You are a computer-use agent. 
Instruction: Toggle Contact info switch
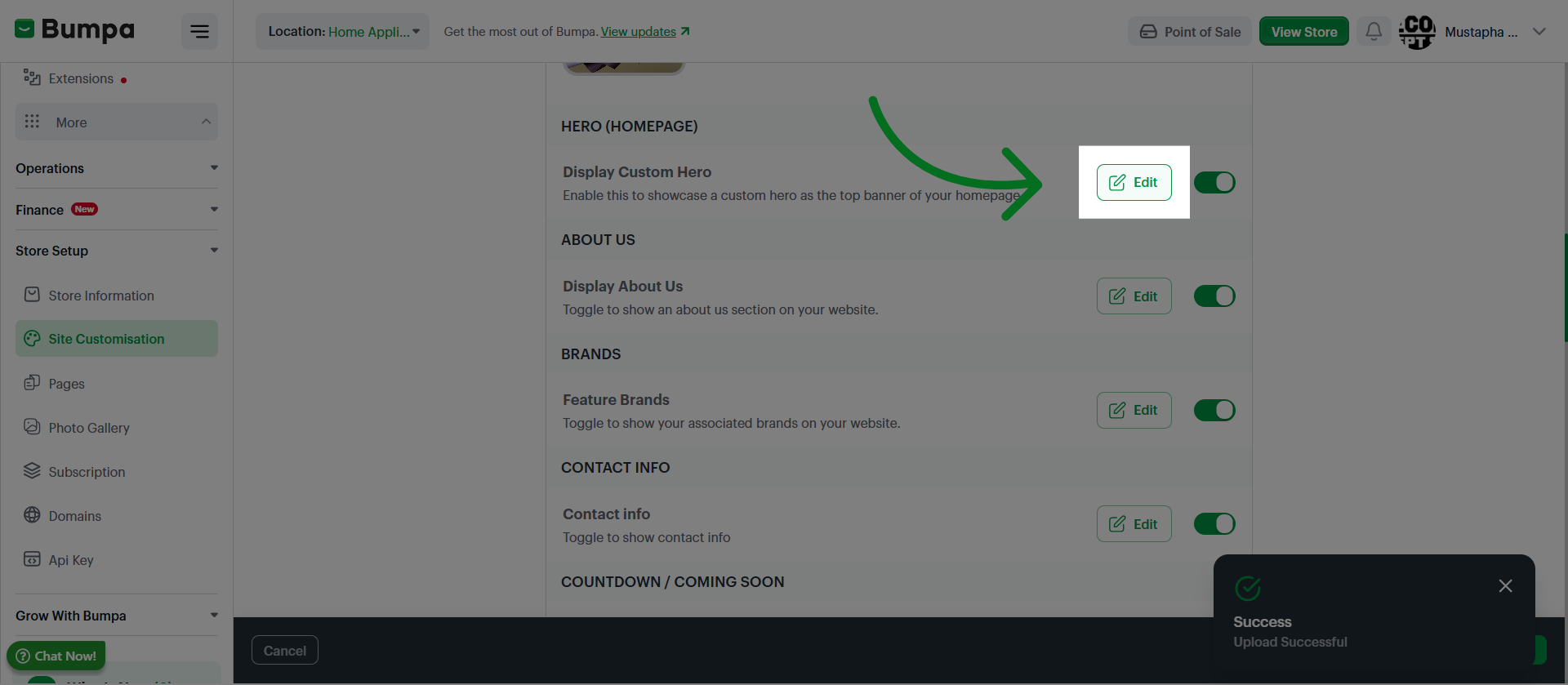point(1214,523)
